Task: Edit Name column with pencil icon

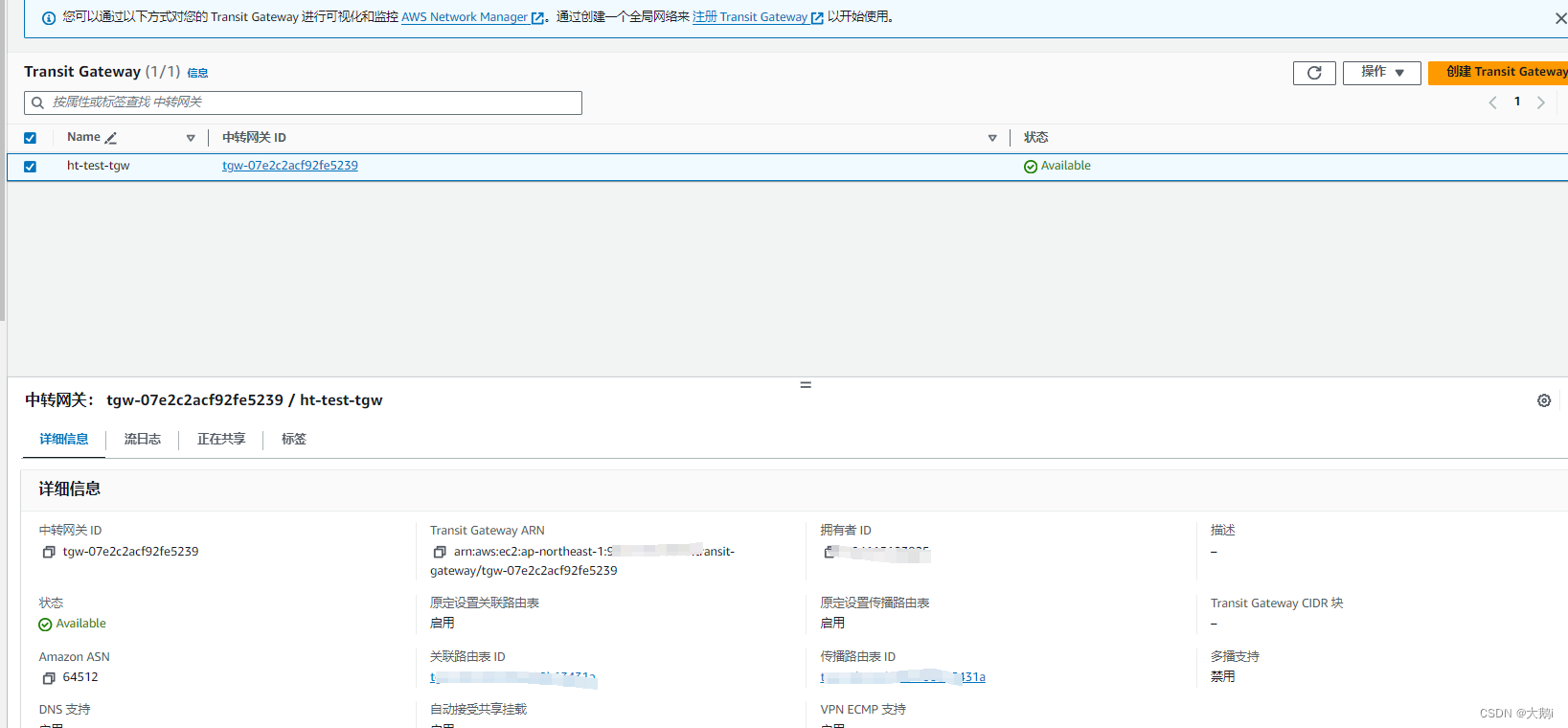Action: click(x=111, y=138)
